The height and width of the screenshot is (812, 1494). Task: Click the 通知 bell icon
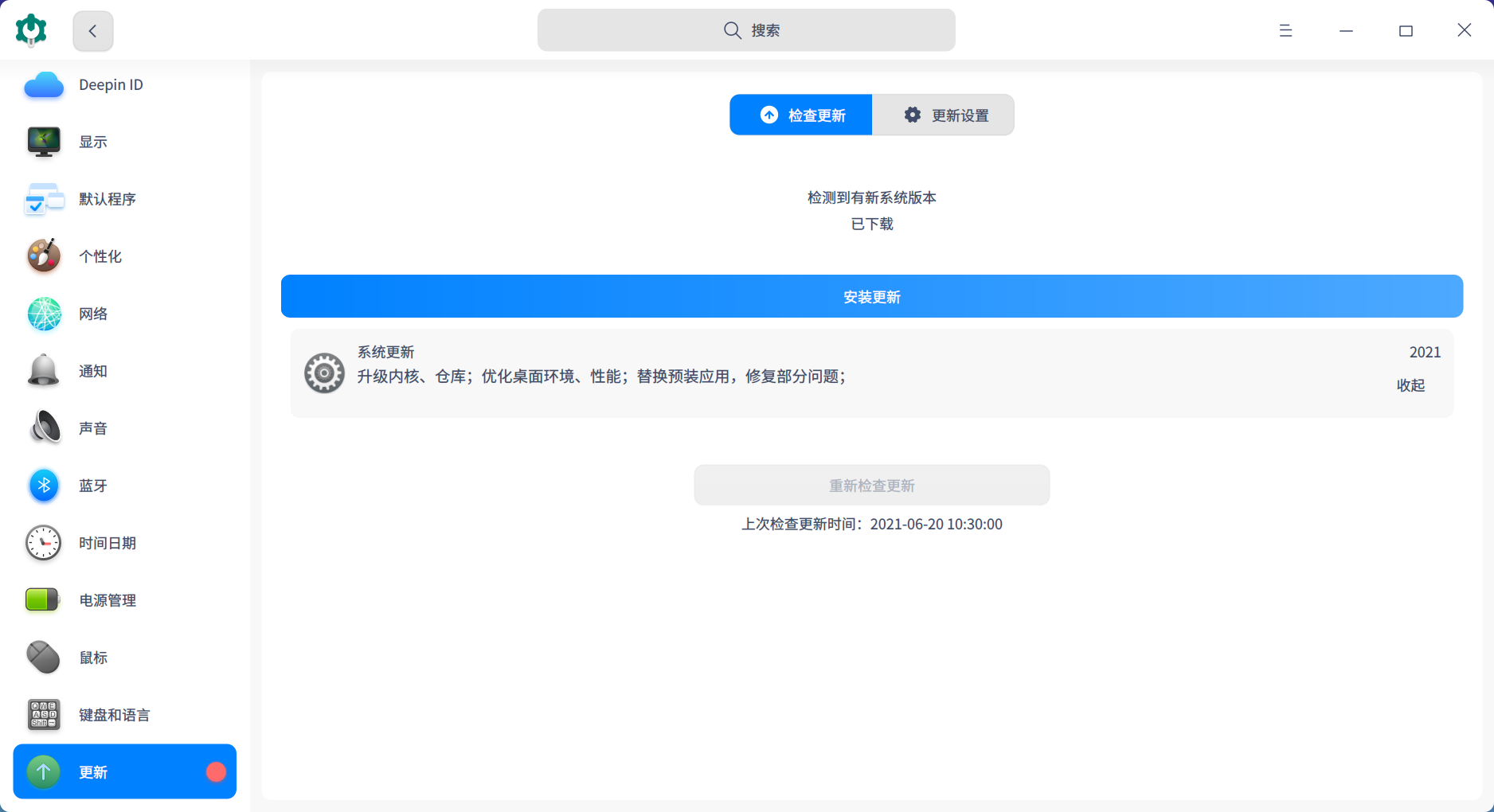(44, 371)
